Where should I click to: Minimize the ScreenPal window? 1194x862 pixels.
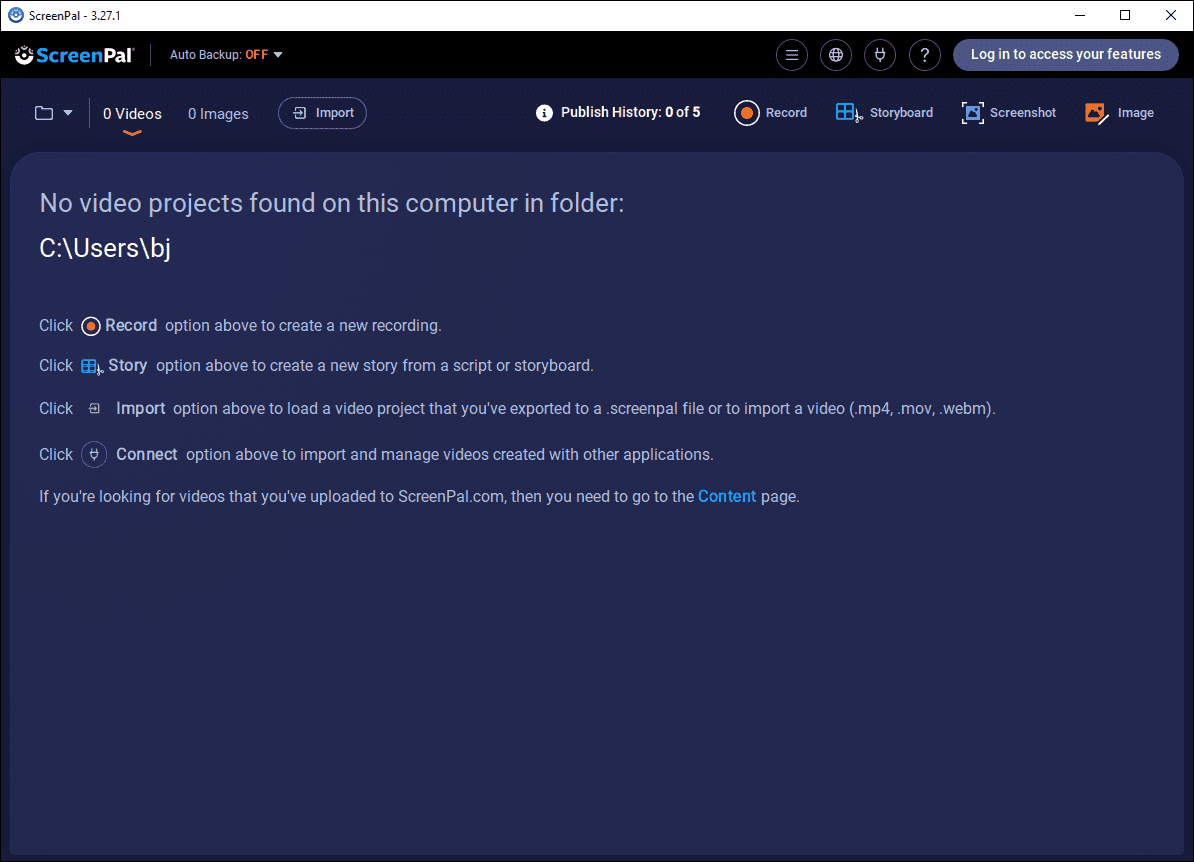pyautogui.click(x=1080, y=15)
